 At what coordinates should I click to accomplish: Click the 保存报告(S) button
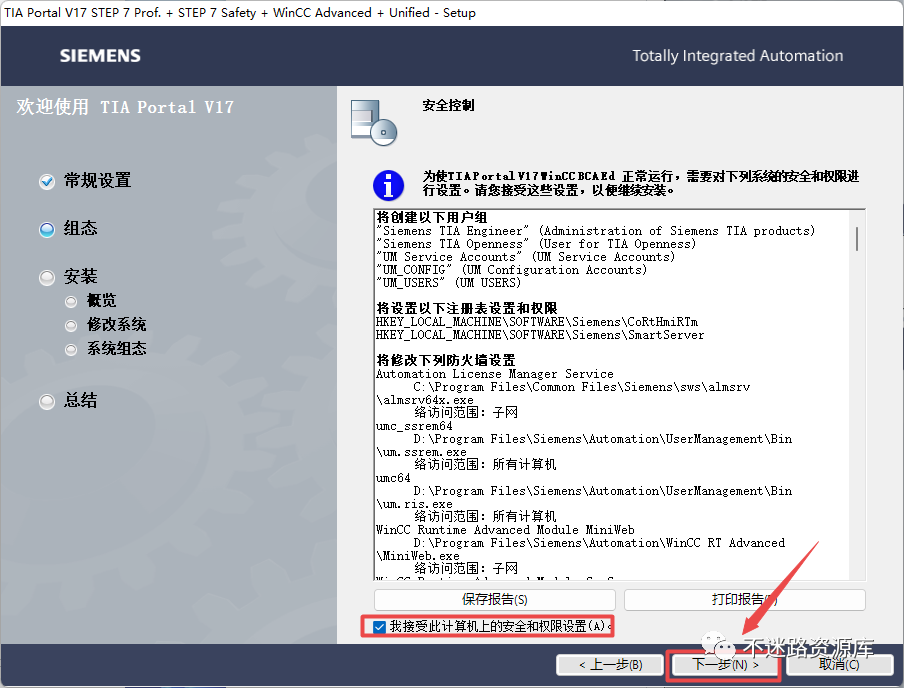495,600
